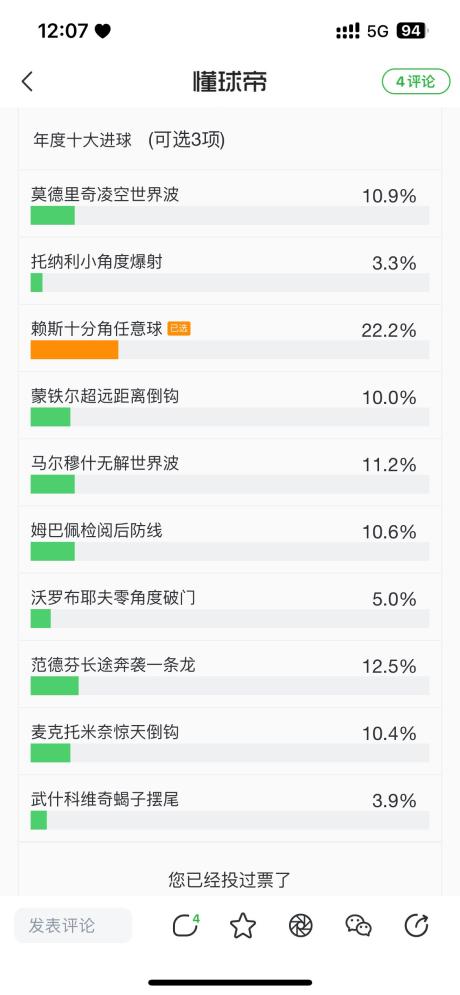Share to WeChat icon
Screen dimensions: 460x995
click(358, 925)
